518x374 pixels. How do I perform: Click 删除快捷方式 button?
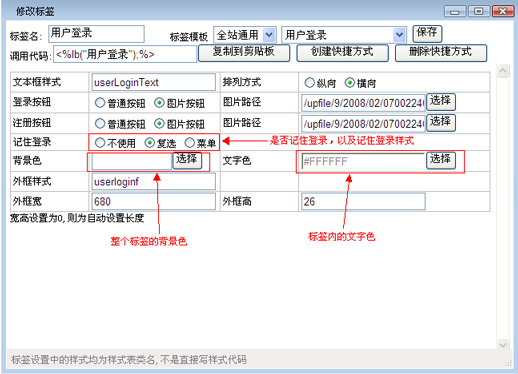pyautogui.click(x=440, y=53)
